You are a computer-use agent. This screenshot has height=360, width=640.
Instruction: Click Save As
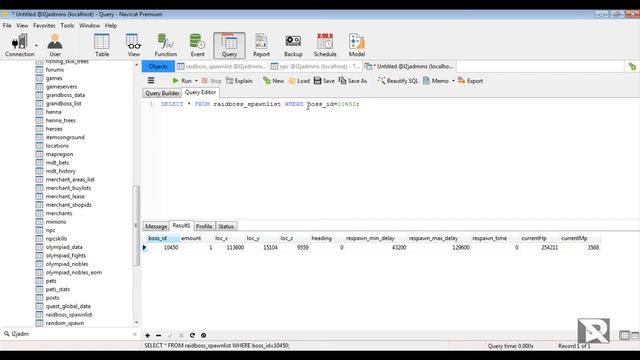353,81
